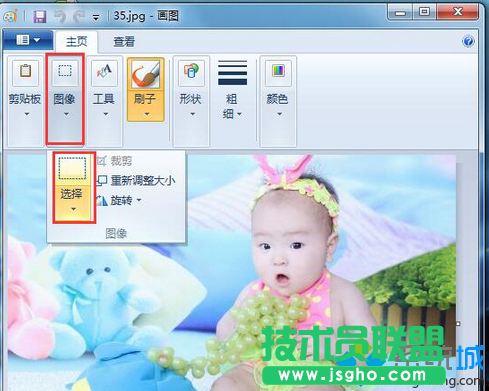
Task: Open the Paint file menu button
Action: click(x=28, y=40)
